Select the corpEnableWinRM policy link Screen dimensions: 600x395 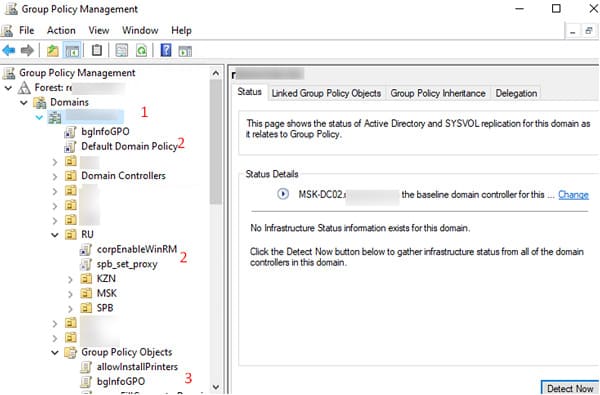tap(137, 249)
